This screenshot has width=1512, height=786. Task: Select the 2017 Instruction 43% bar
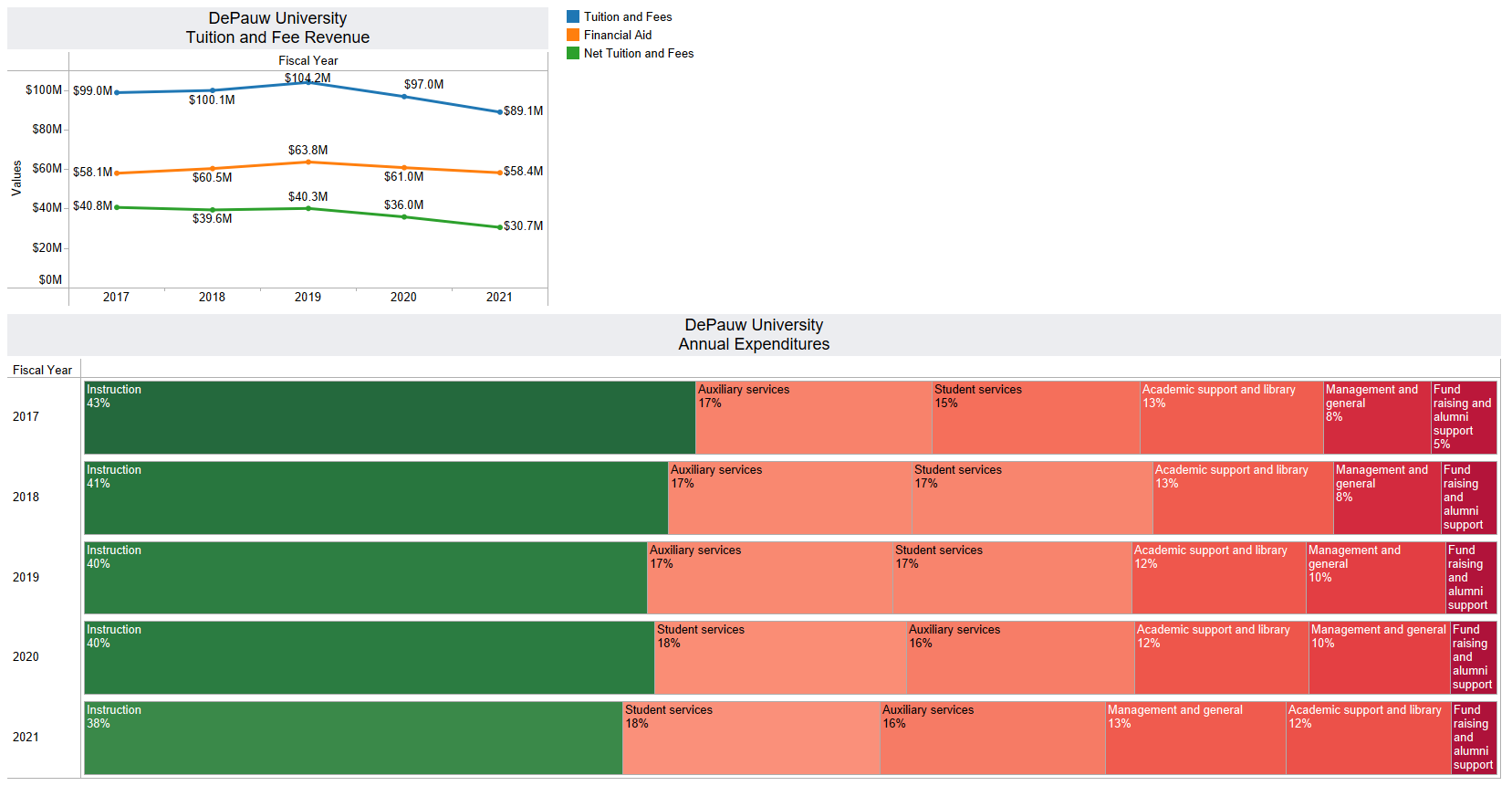point(390,417)
